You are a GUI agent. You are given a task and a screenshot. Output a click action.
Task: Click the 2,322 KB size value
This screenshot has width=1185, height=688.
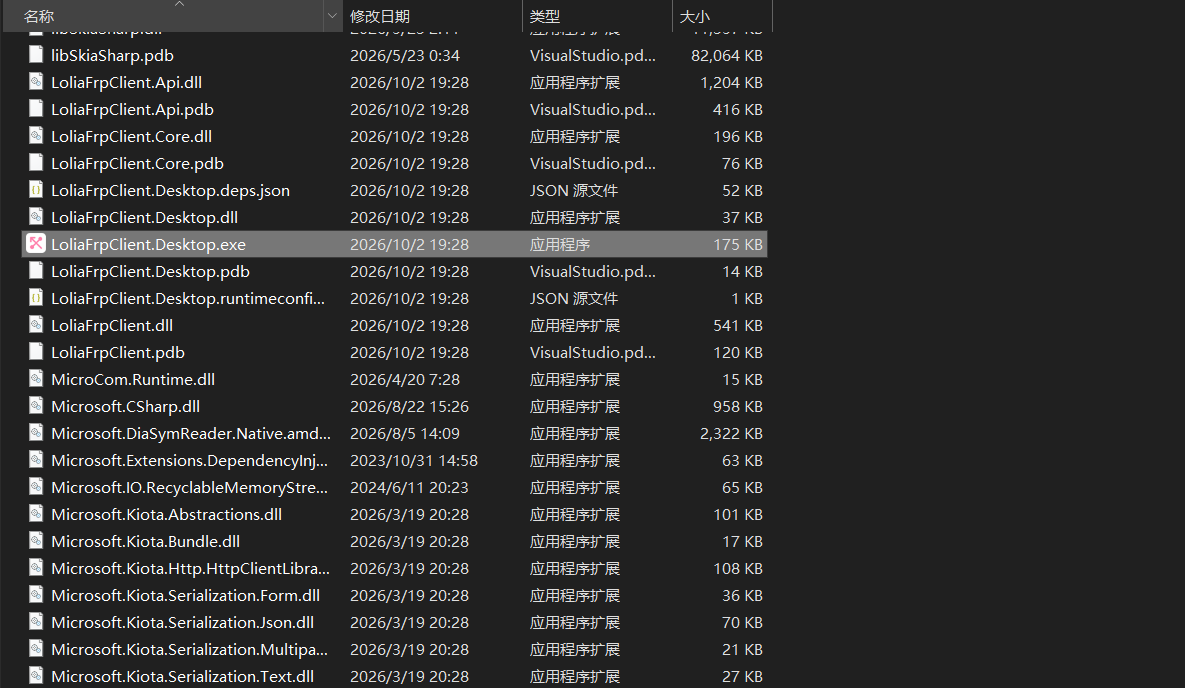point(731,433)
